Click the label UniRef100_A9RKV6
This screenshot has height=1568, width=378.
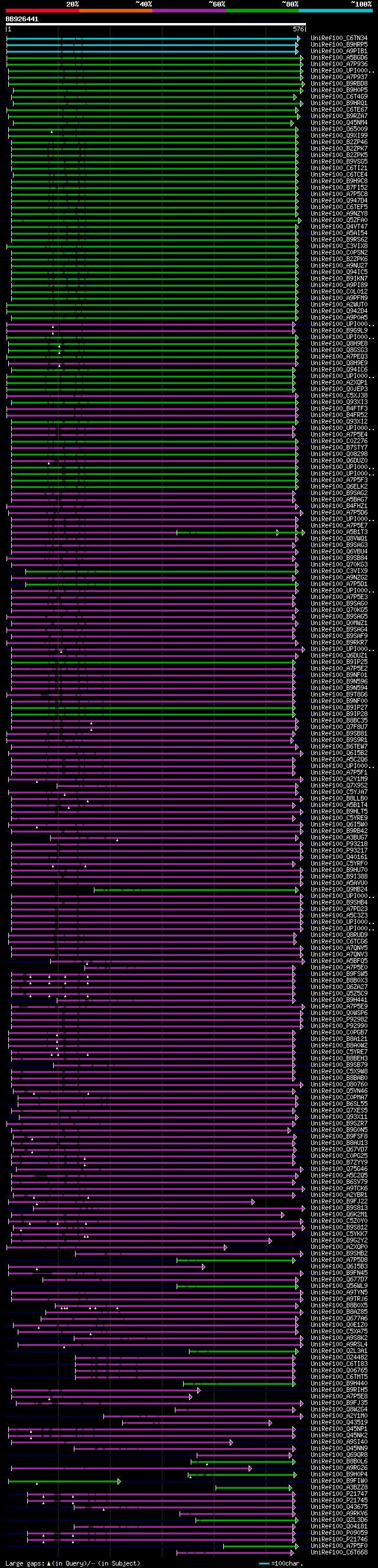click(339, 1512)
